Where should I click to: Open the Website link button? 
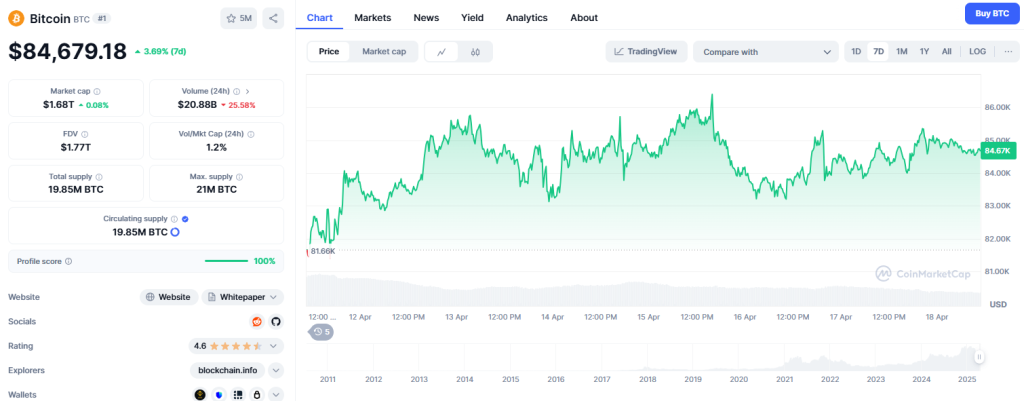tap(169, 297)
